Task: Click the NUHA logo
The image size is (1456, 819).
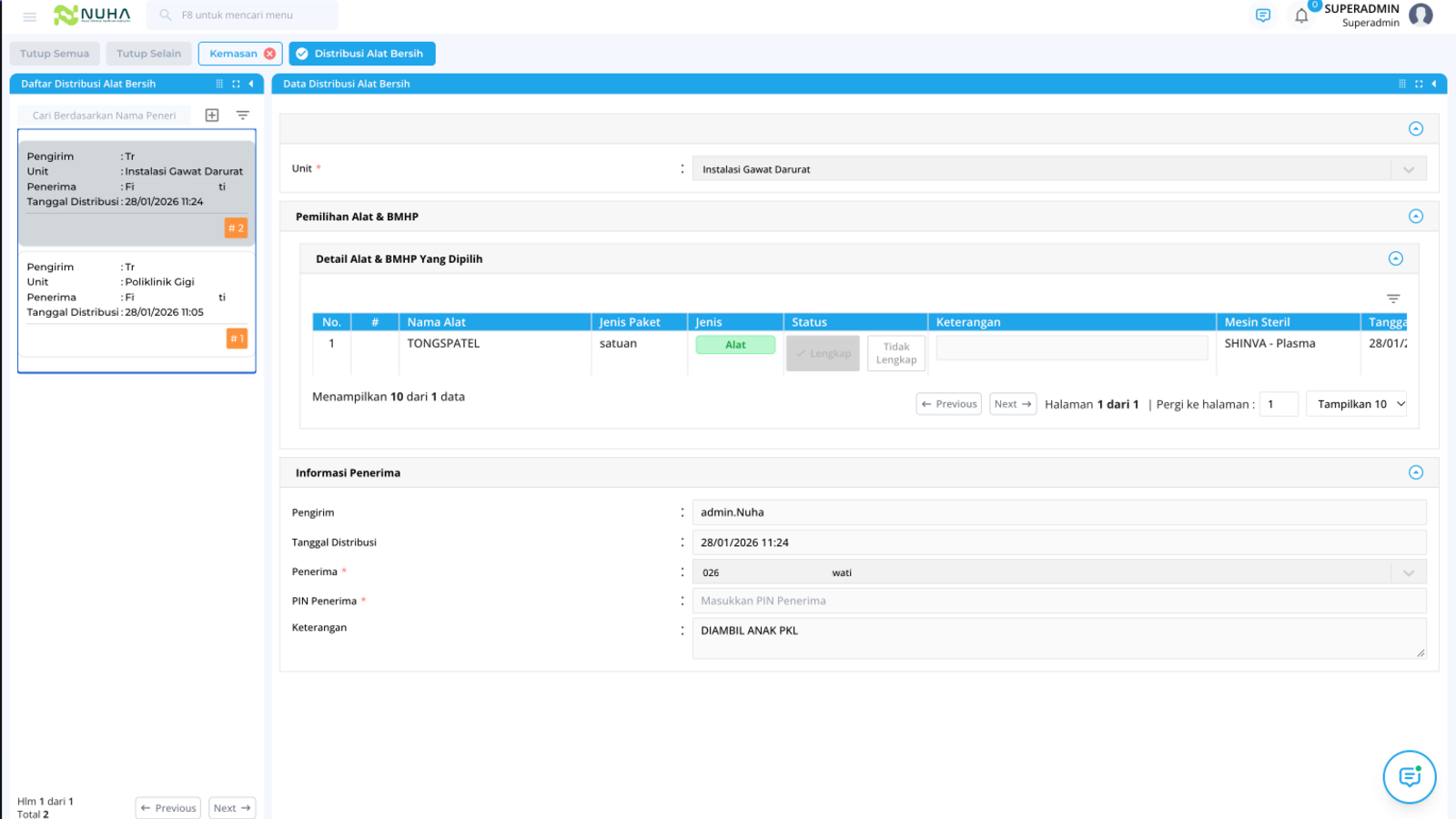Action: 92,15
